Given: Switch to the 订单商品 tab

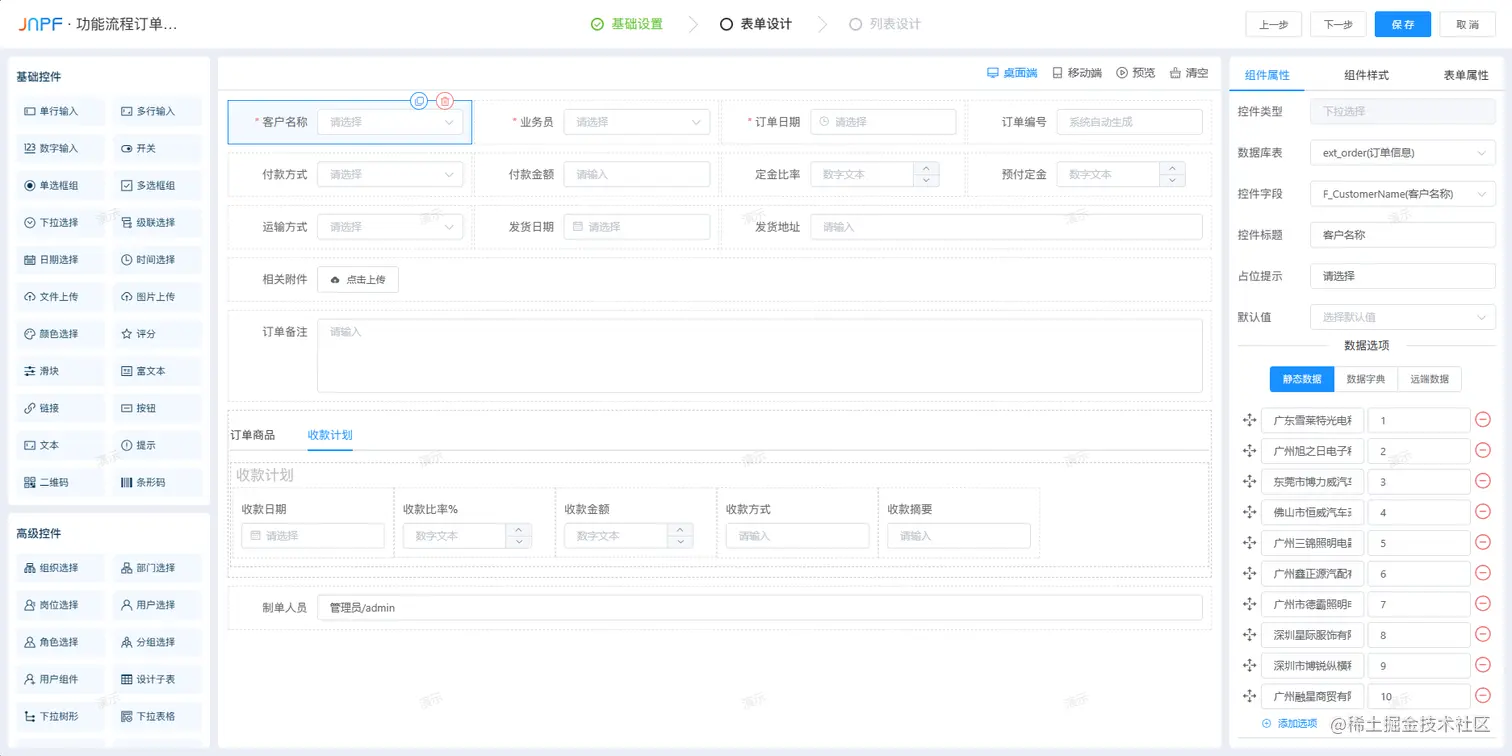Looking at the screenshot, I should click(255, 435).
